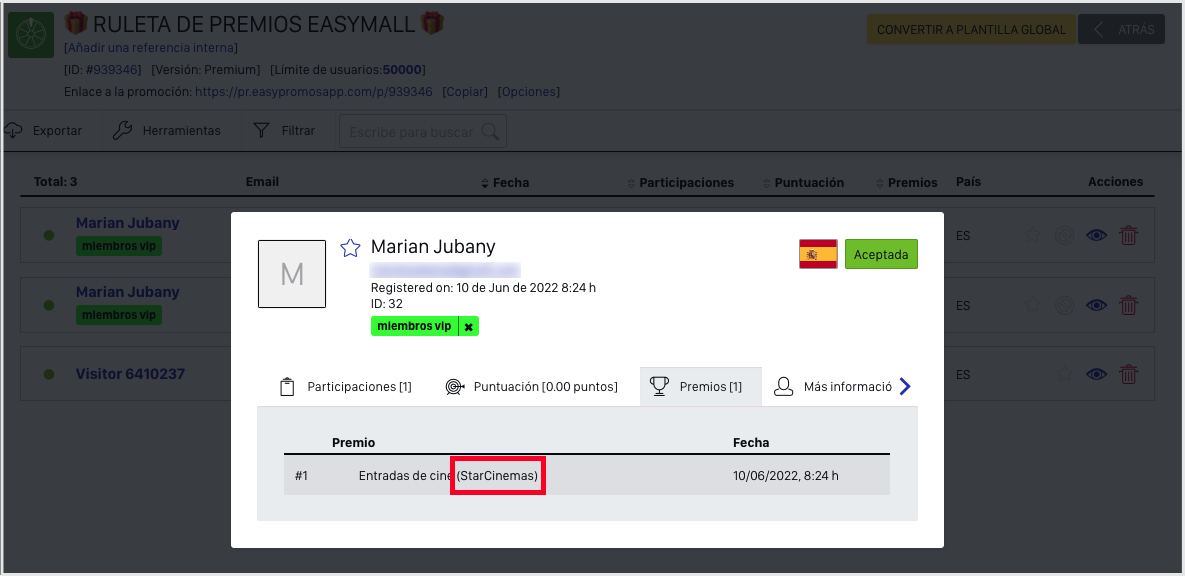Click the Email column header
This screenshot has width=1185, height=577.
point(262,181)
